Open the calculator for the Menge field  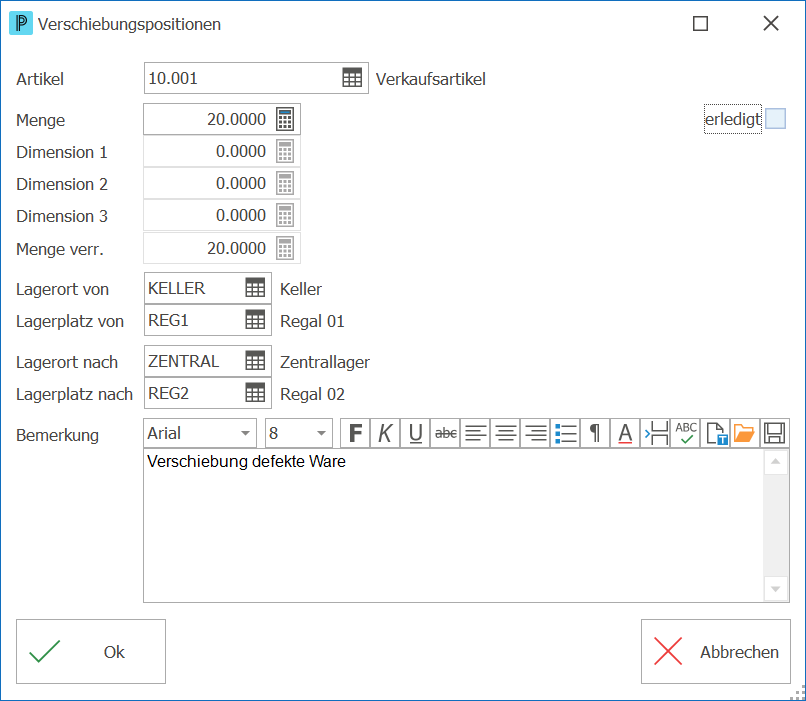pos(285,119)
